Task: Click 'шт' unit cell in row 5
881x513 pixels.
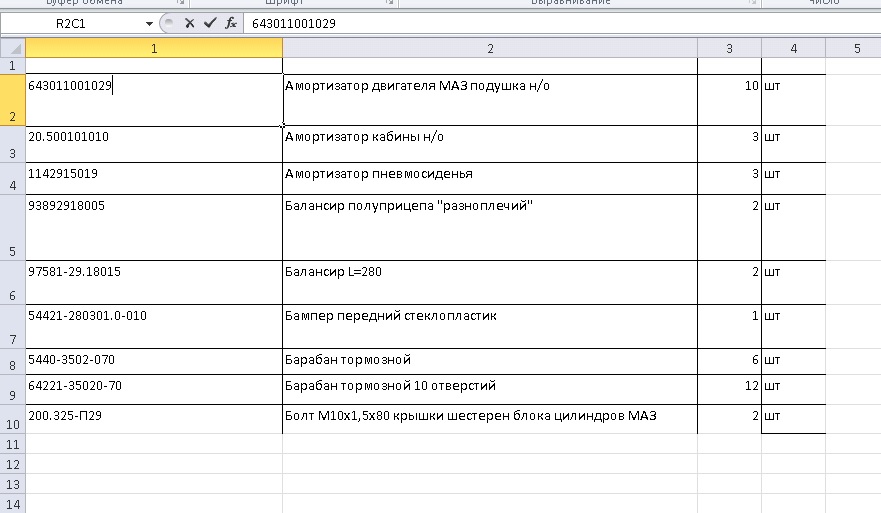Action: [x=793, y=228]
